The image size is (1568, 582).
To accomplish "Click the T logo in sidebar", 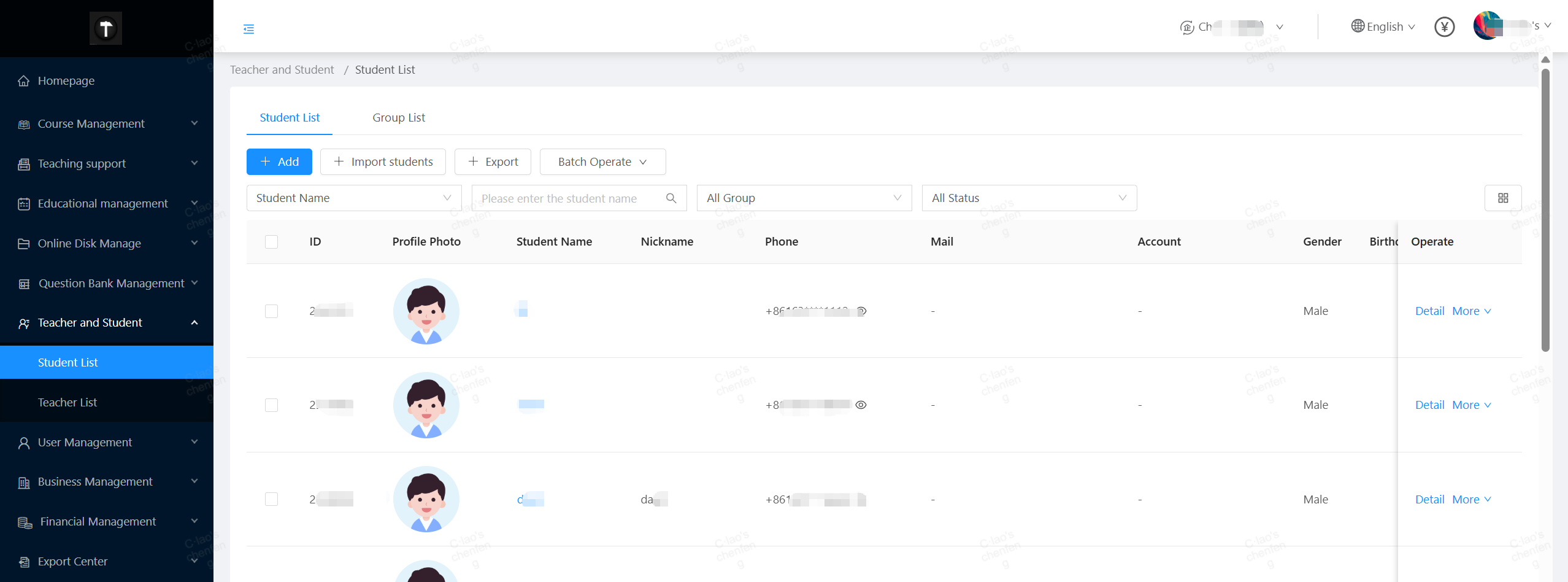I will (x=106, y=28).
